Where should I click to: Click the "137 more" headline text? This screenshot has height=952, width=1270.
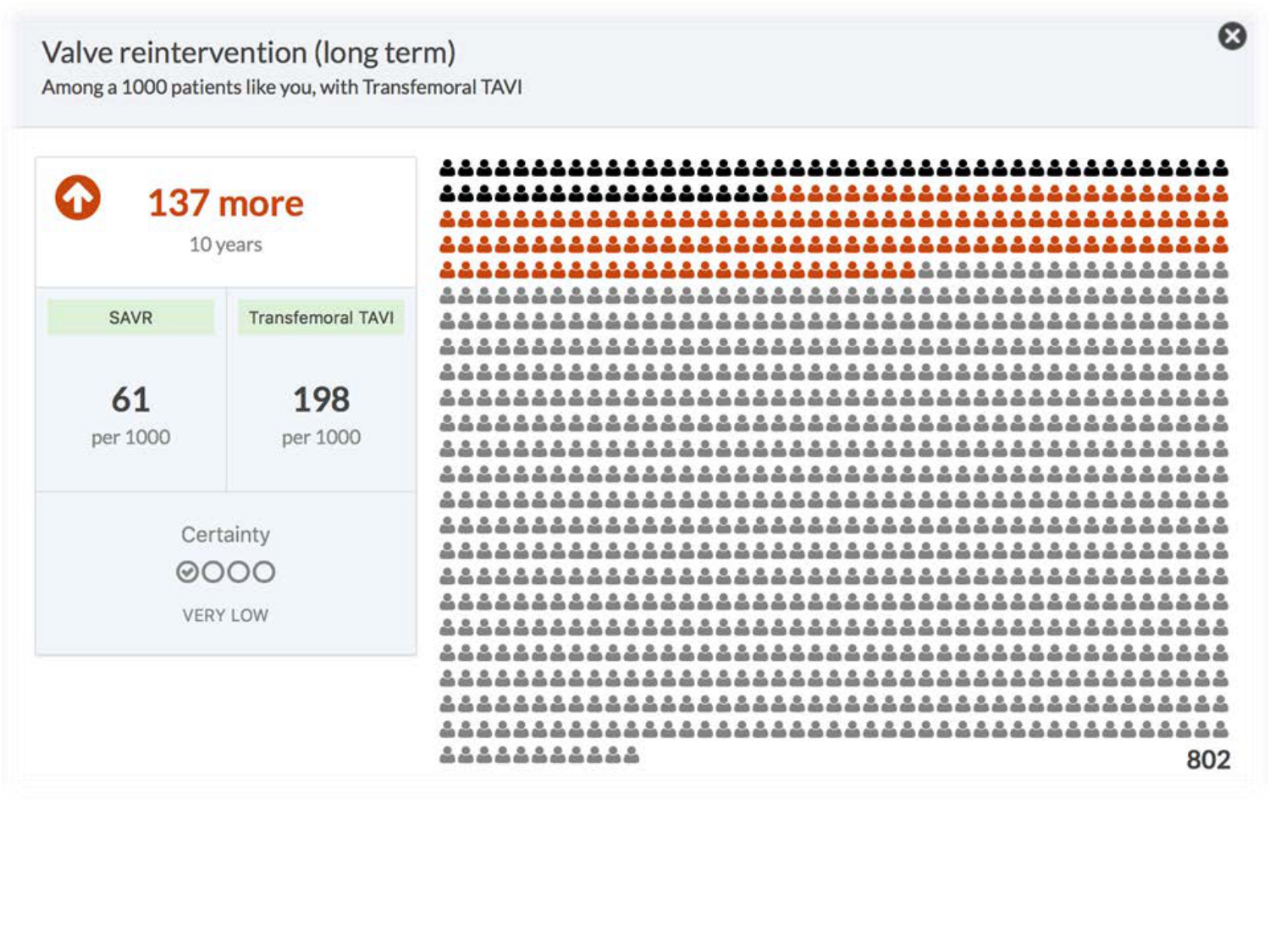[x=225, y=203]
